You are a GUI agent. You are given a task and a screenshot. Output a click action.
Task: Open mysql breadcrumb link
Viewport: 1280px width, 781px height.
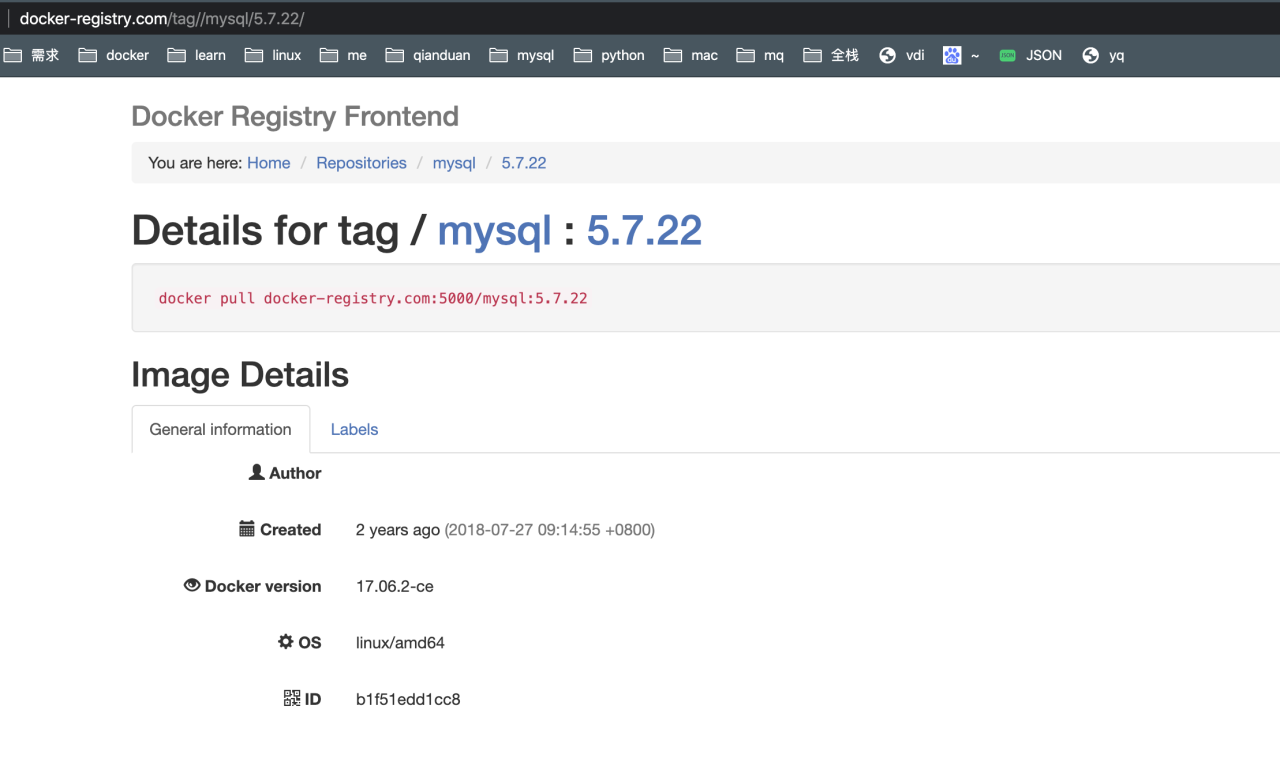point(454,163)
